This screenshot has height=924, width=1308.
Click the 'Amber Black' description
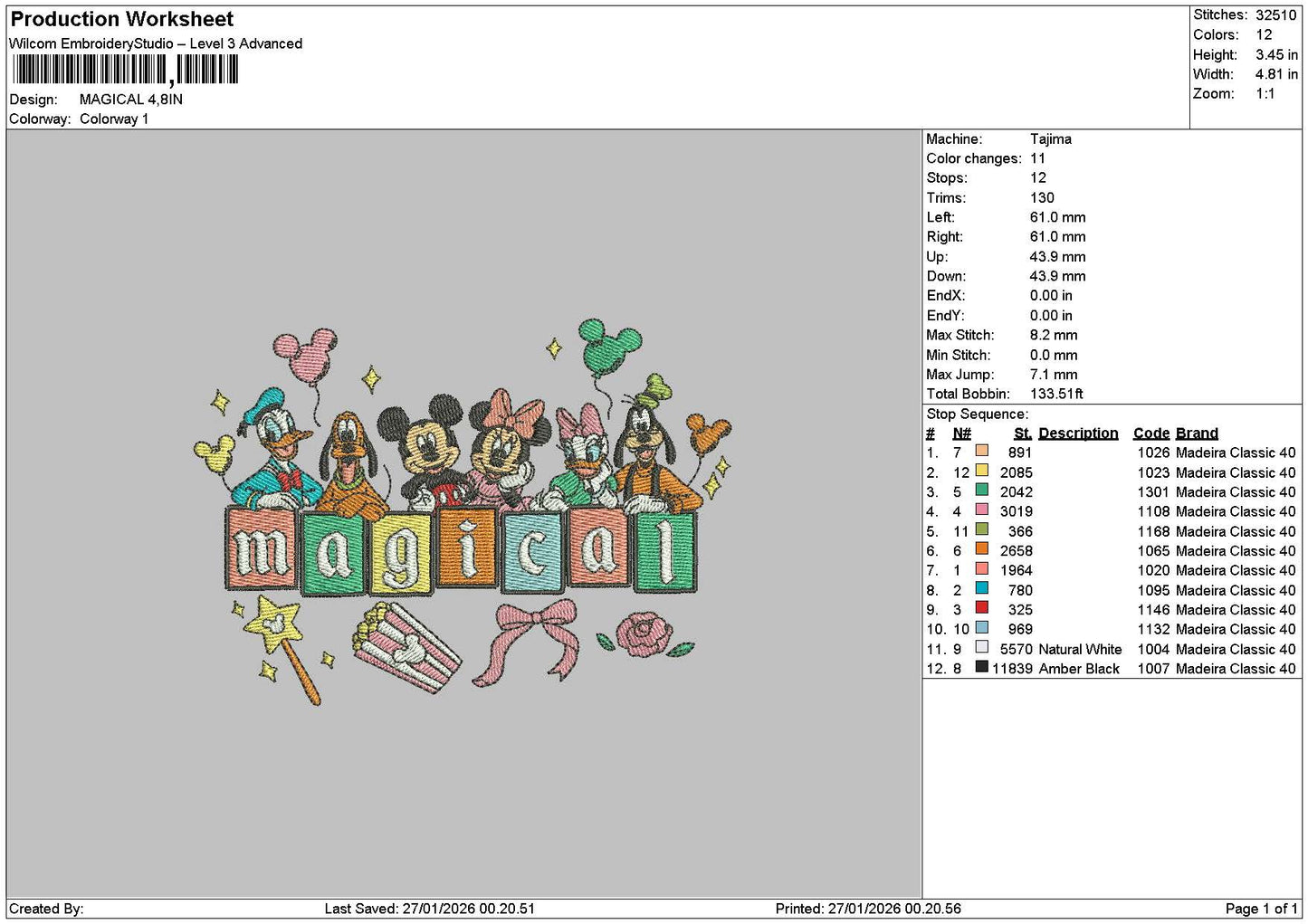1079,670
